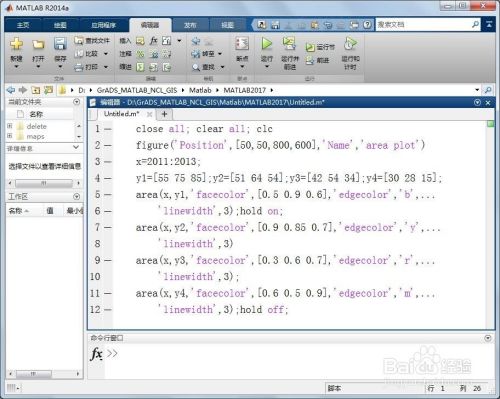Viewport: 500px width, 399px height.
Task: Click the Find Files (查找文件) button
Action: point(92,41)
